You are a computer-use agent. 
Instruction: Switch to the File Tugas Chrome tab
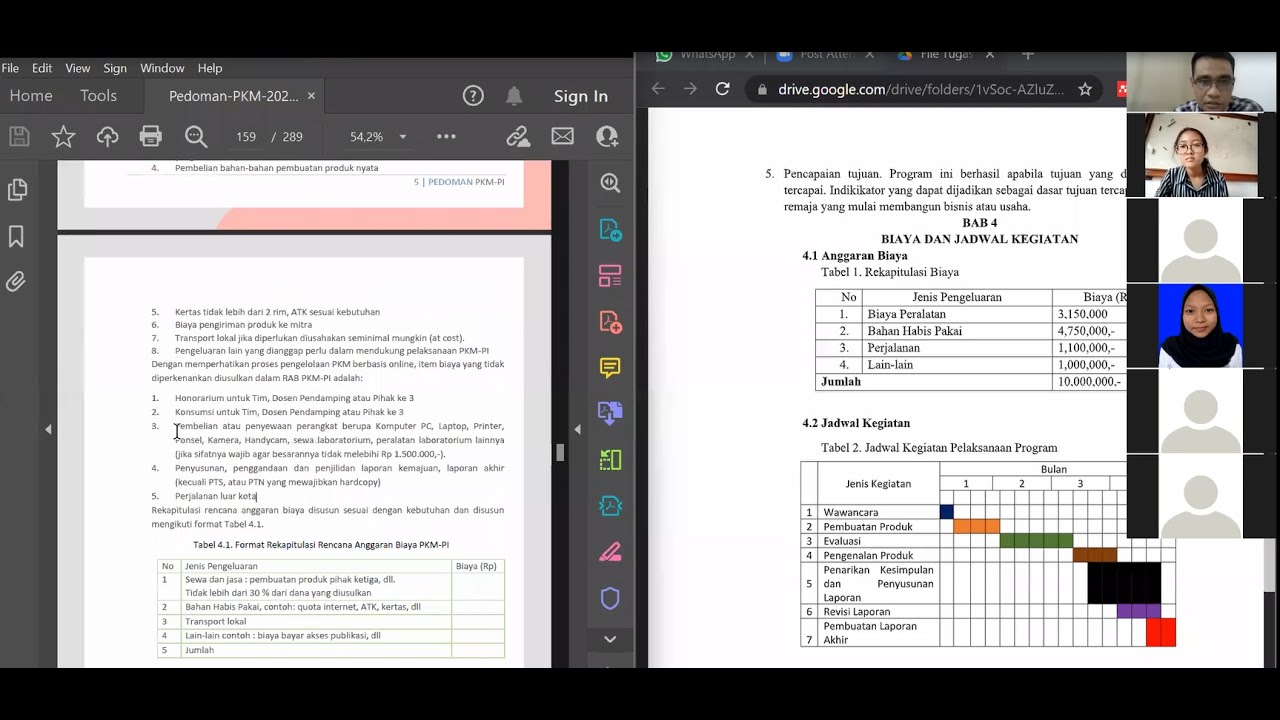coord(935,54)
